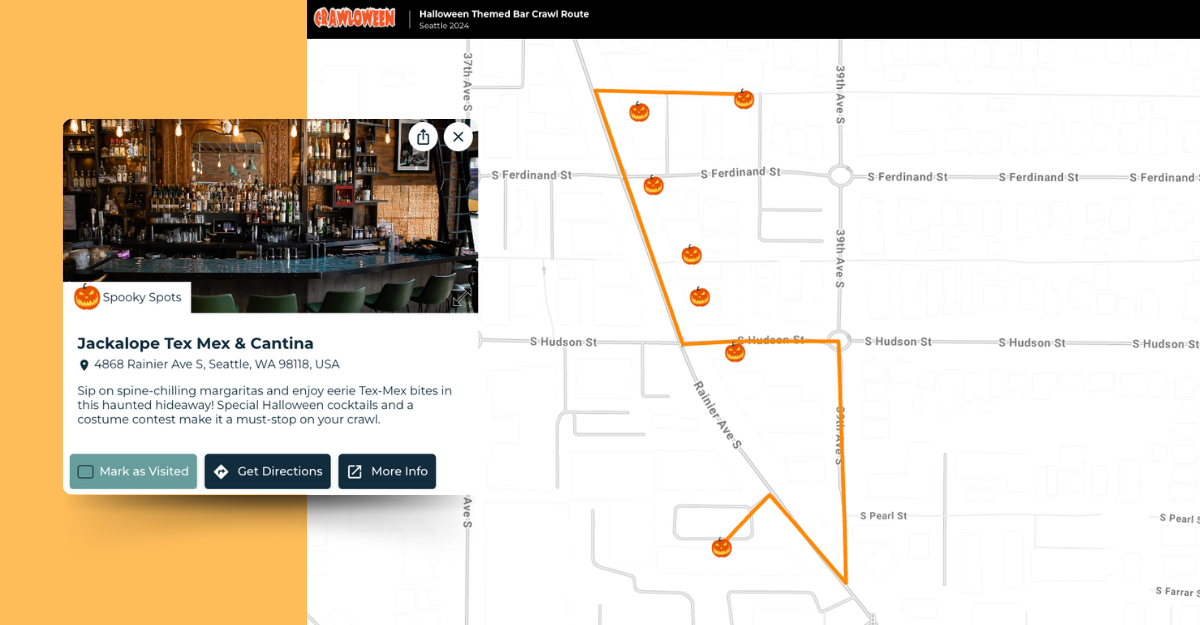Select the southernmost pumpkin marker near S Pearl St
The image size is (1200, 625).
click(721, 546)
